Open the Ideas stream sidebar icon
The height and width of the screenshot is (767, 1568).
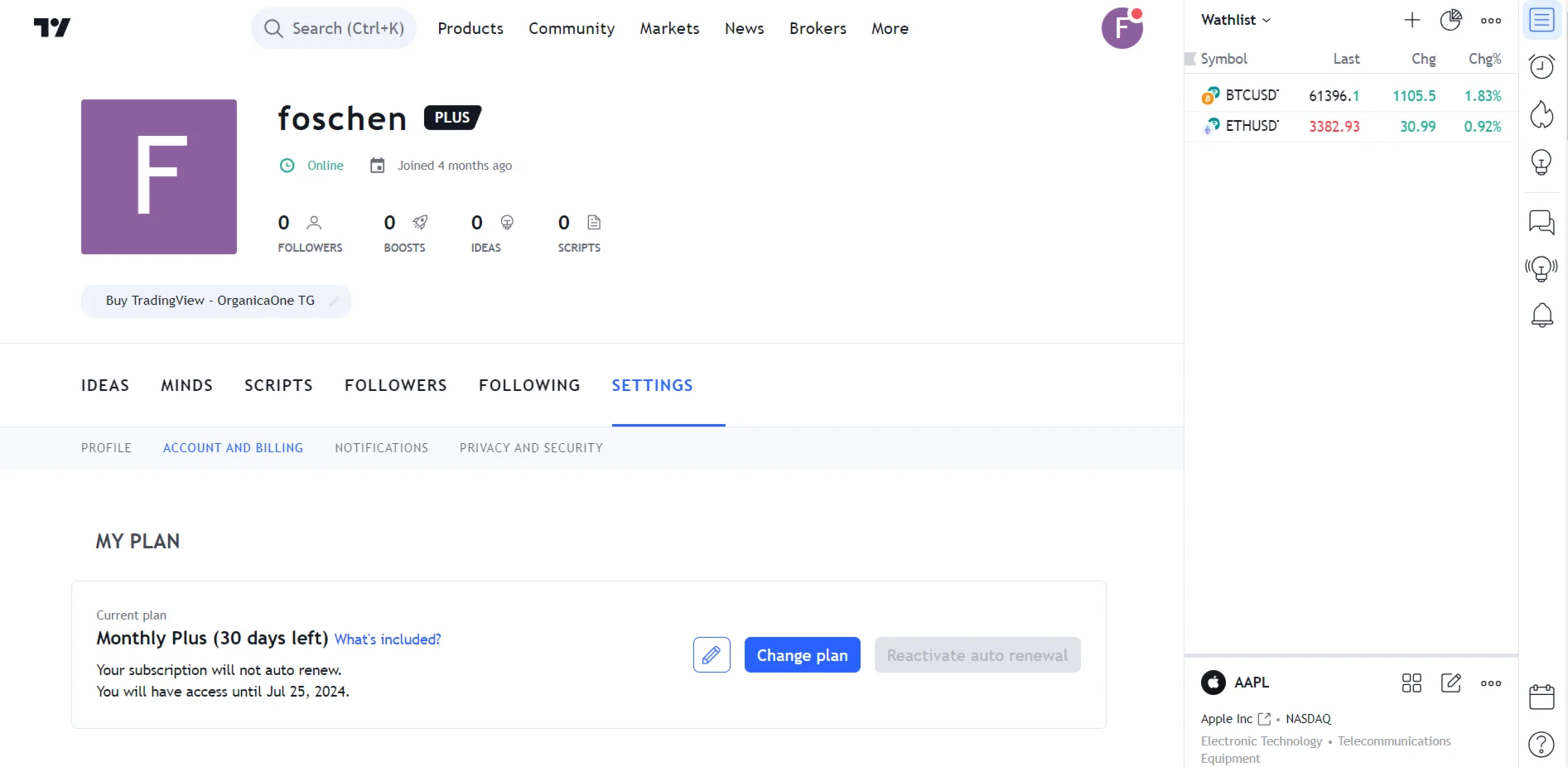(x=1541, y=268)
